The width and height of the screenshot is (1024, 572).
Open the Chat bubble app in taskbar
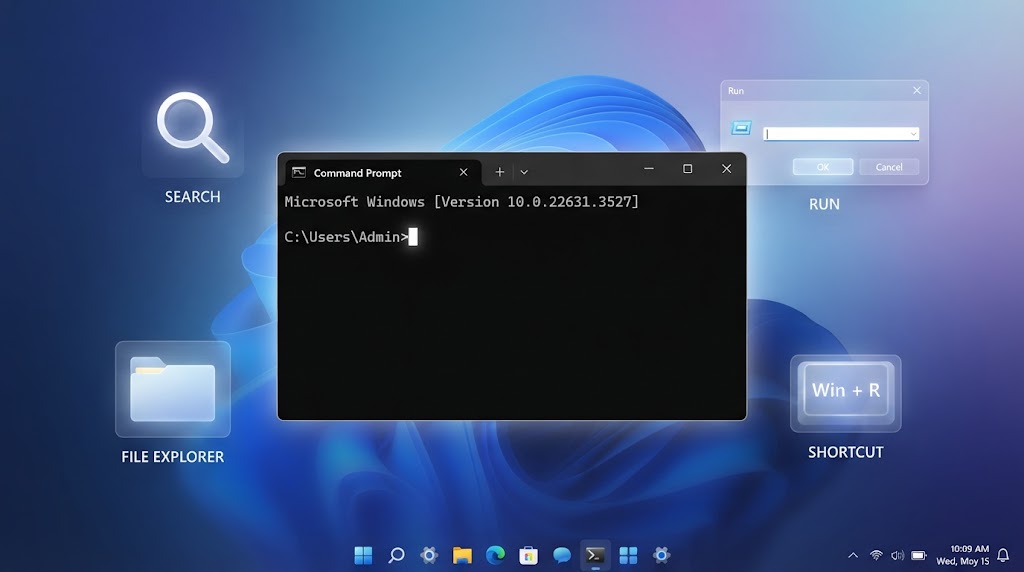point(562,555)
